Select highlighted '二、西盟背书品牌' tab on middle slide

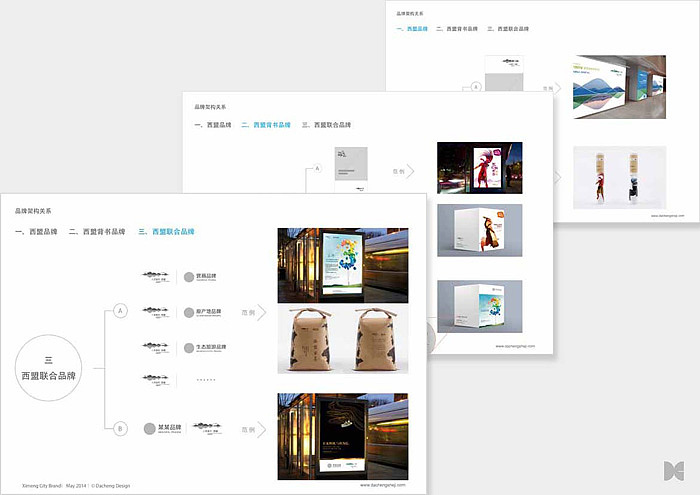point(266,125)
